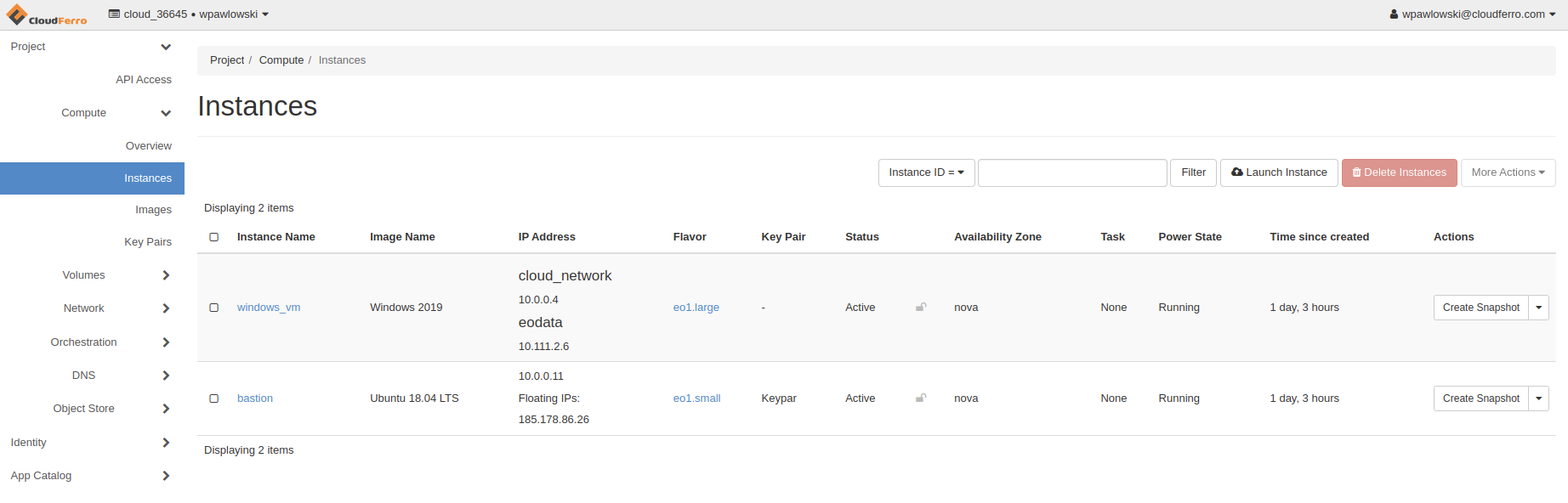This screenshot has width=1568, height=503.
Task: Open Key Pairs in the sidebar
Action: point(148,242)
